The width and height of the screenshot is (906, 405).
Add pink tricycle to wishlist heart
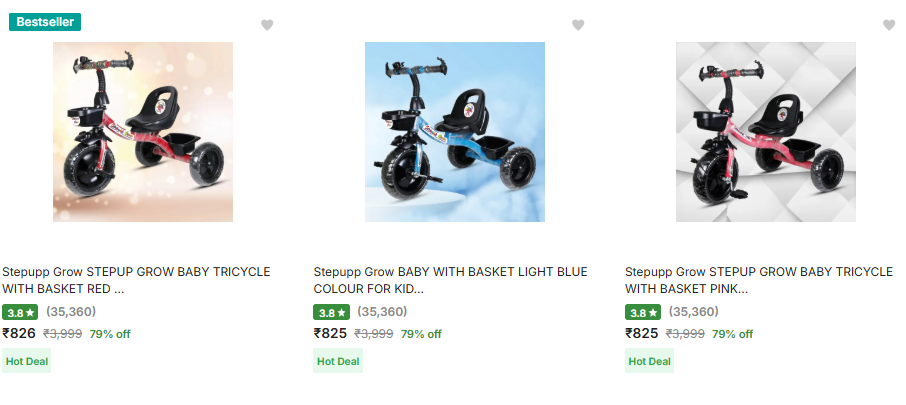coord(889,25)
